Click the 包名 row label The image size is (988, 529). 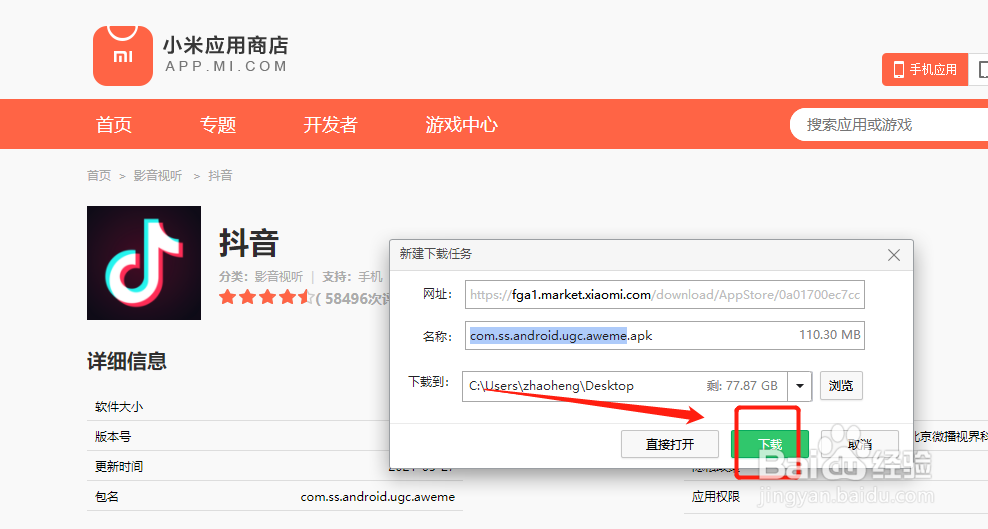pyautogui.click(x=106, y=497)
